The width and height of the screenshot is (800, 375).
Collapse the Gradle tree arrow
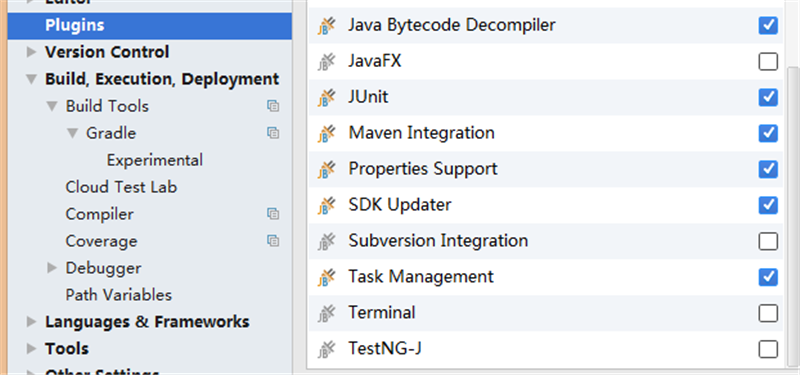[72, 133]
